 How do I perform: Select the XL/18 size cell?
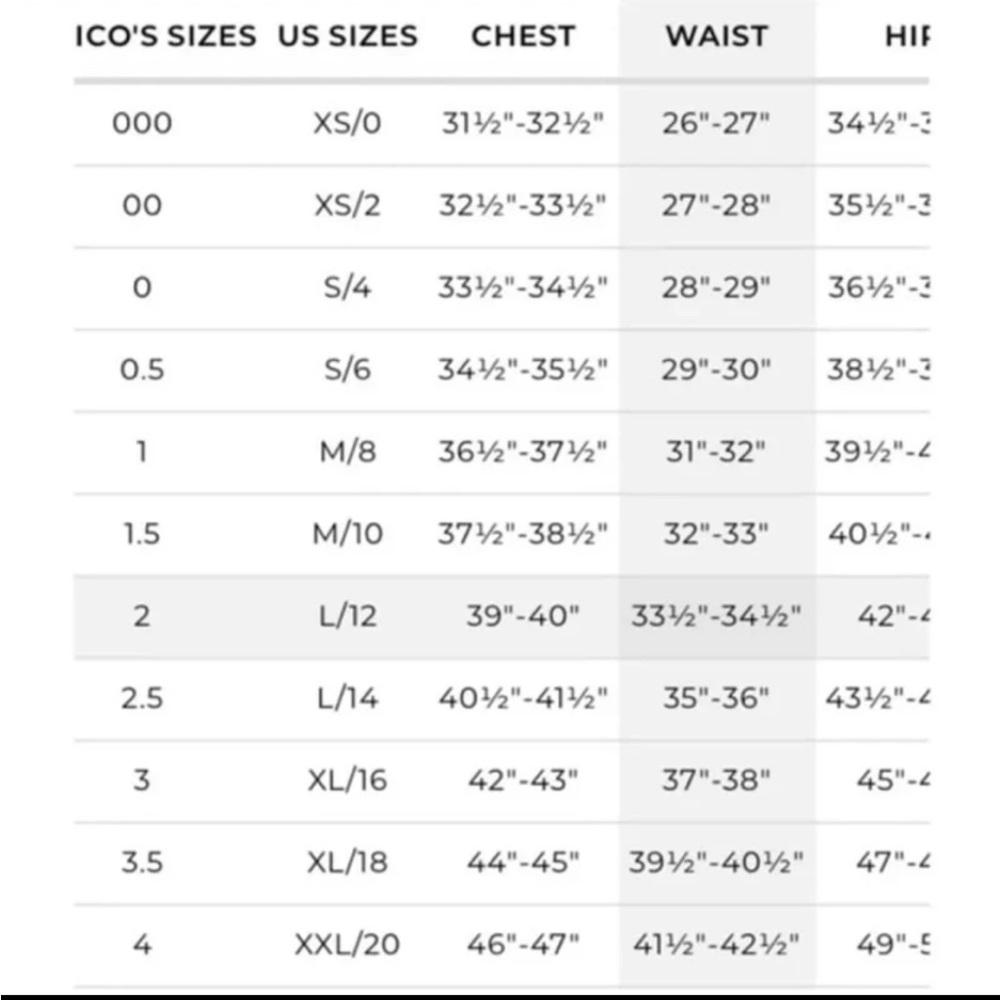click(x=347, y=862)
